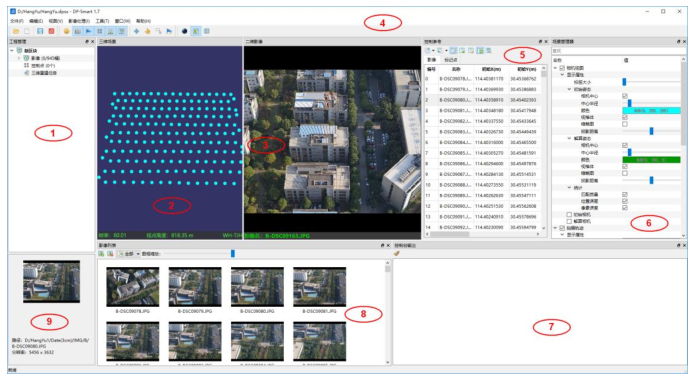The image size is (695, 382).
Task: Click the blue flag marker tool beside the pan tools
Action: pyautogui.click(x=169, y=31)
